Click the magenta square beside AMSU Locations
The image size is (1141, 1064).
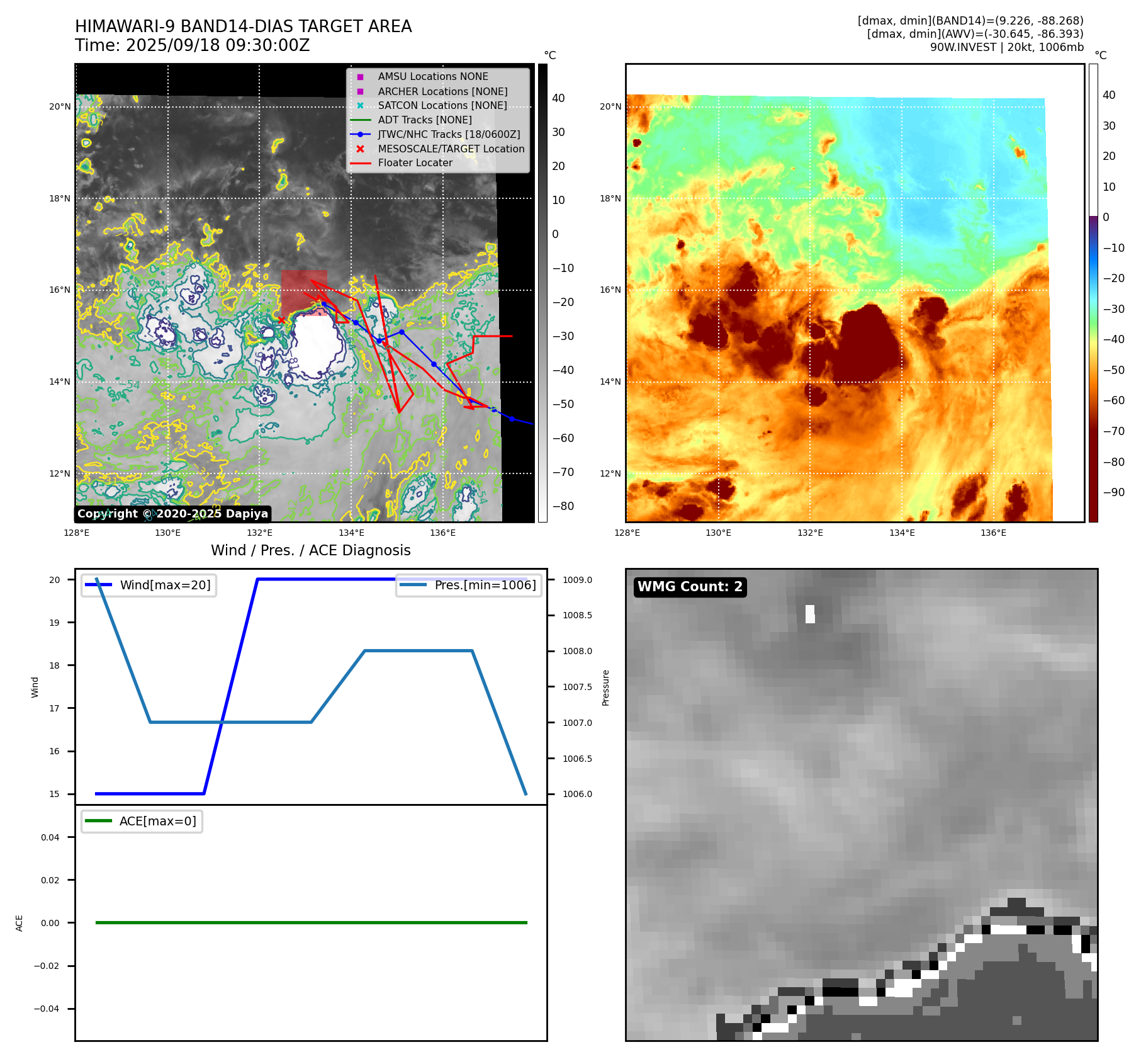pos(360,77)
